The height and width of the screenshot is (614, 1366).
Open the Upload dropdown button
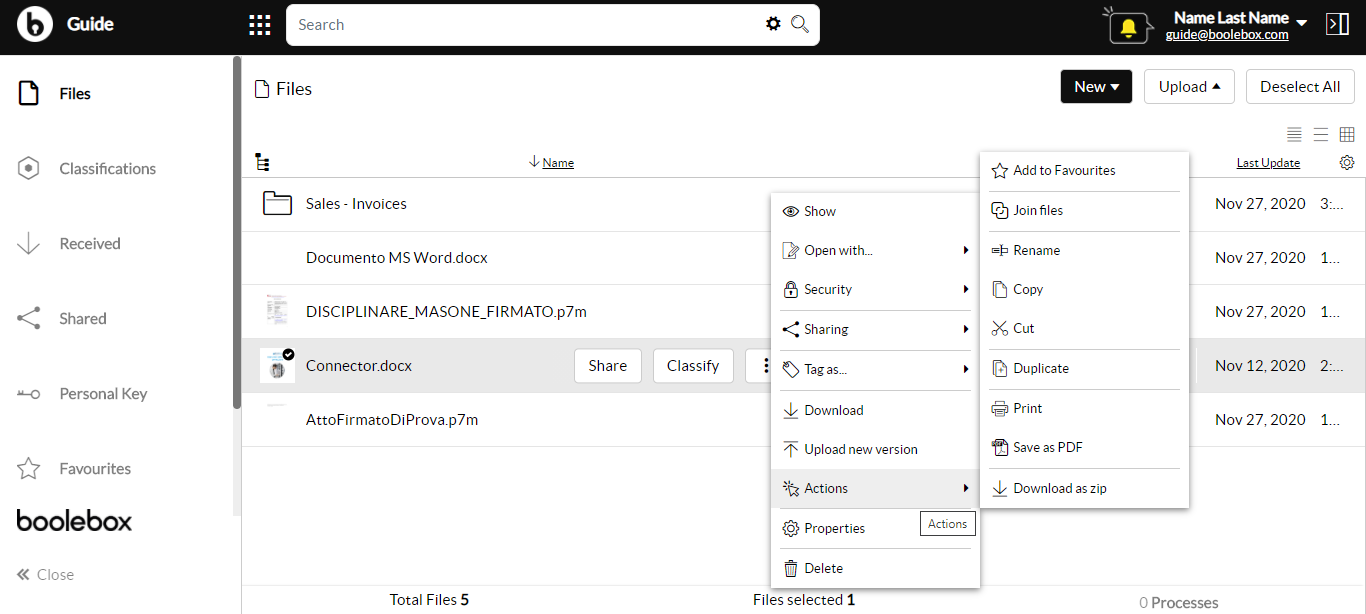coord(1189,86)
